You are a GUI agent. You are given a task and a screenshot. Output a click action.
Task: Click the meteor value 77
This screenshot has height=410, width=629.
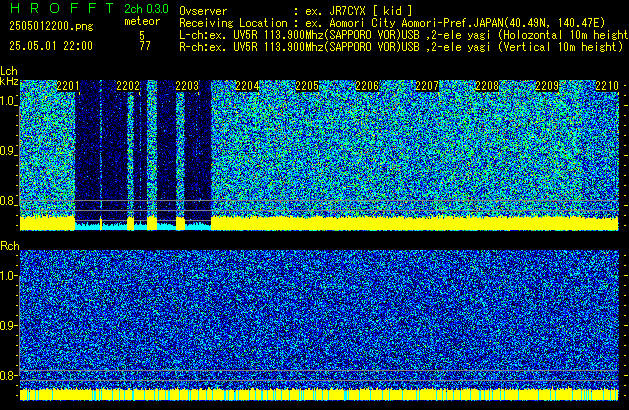click(145, 46)
